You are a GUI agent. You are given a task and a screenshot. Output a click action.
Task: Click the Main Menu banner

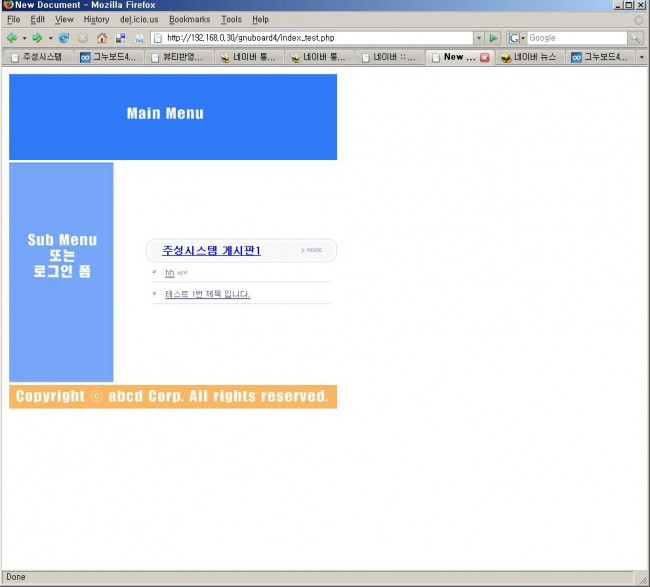[x=173, y=117]
